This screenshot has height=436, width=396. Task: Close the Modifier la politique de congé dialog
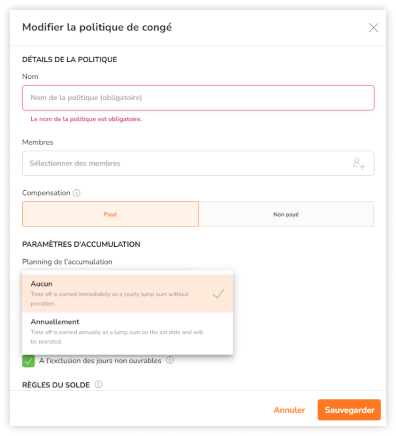tap(373, 27)
